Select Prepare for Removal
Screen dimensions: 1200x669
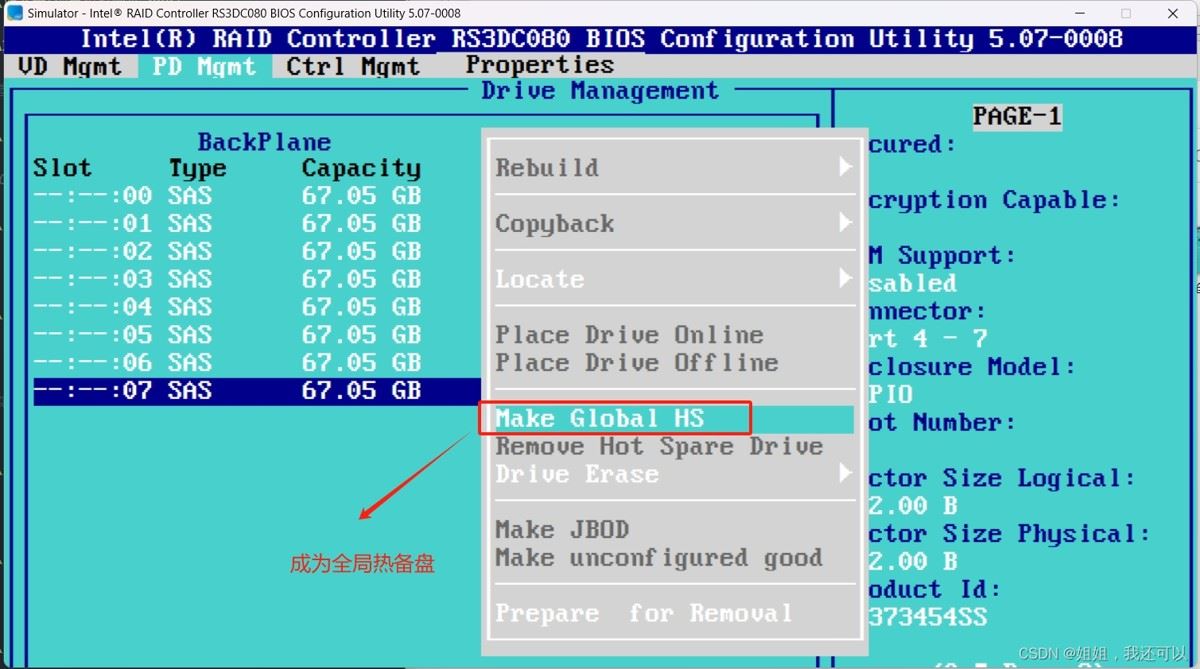(x=644, y=613)
